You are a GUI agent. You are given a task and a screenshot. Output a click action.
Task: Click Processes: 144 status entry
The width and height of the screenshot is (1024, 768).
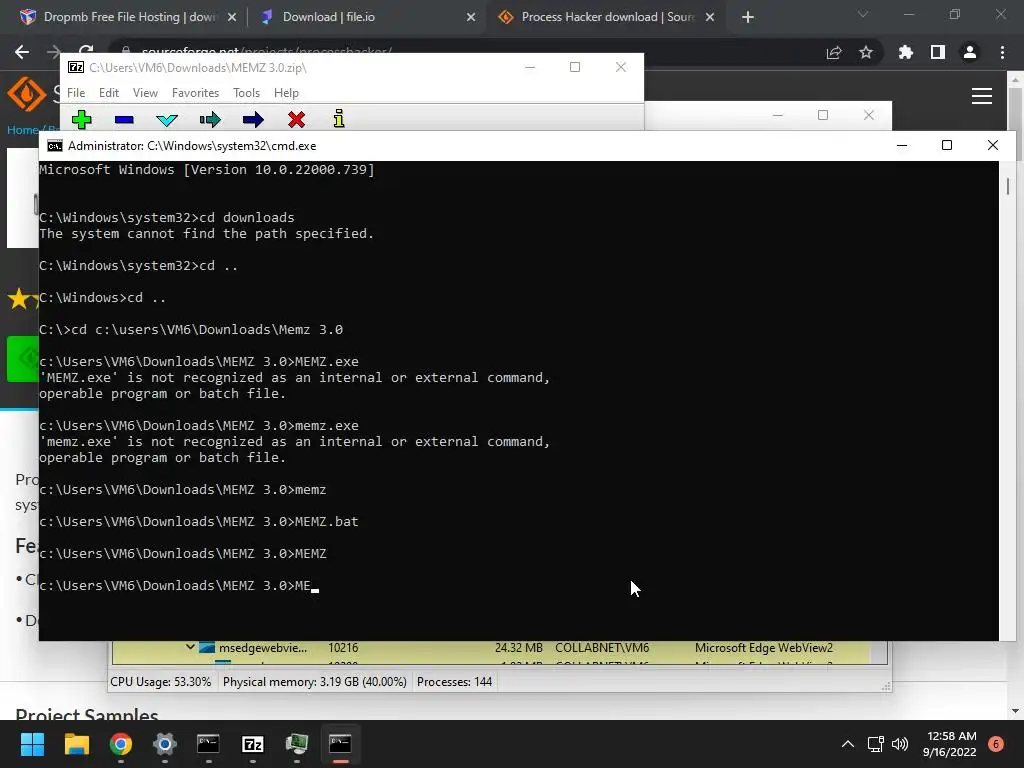pos(455,682)
